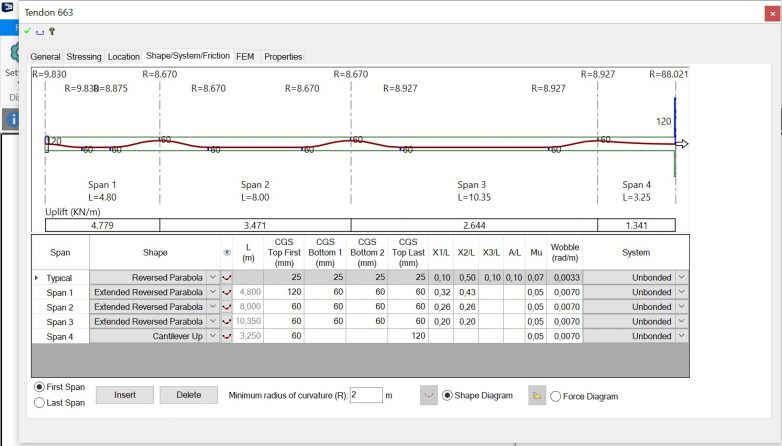Select the Last Span radio button
This screenshot has height=446, width=782.
pyautogui.click(x=40, y=403)
